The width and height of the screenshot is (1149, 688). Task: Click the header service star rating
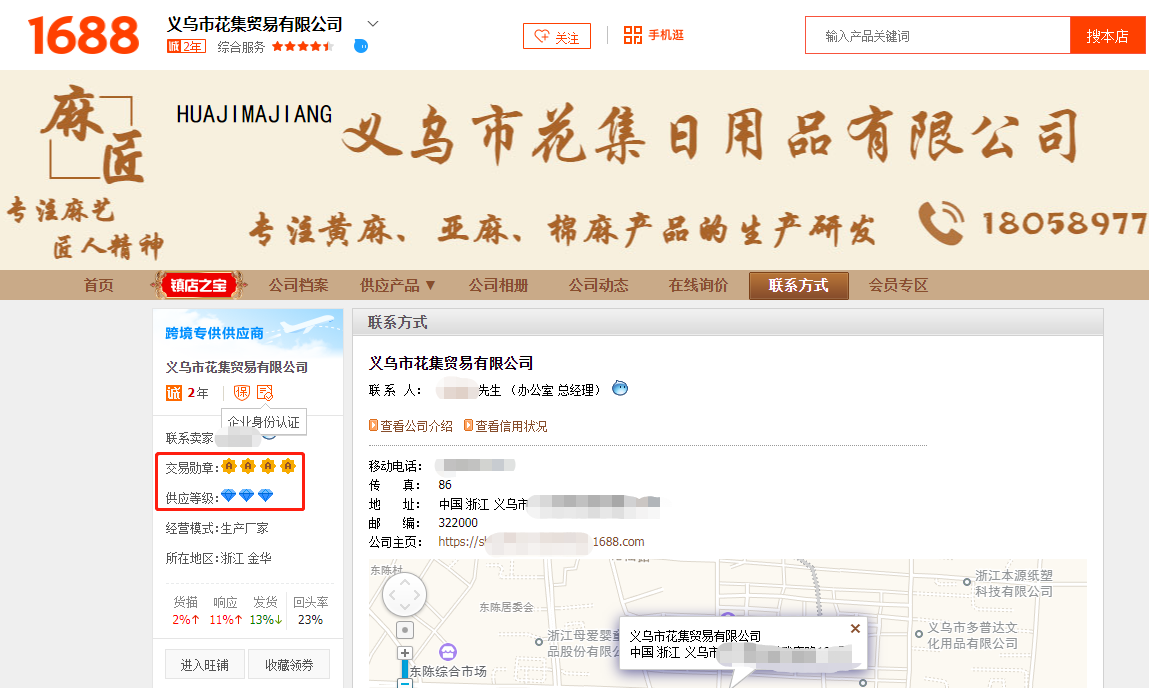point(303,46)
